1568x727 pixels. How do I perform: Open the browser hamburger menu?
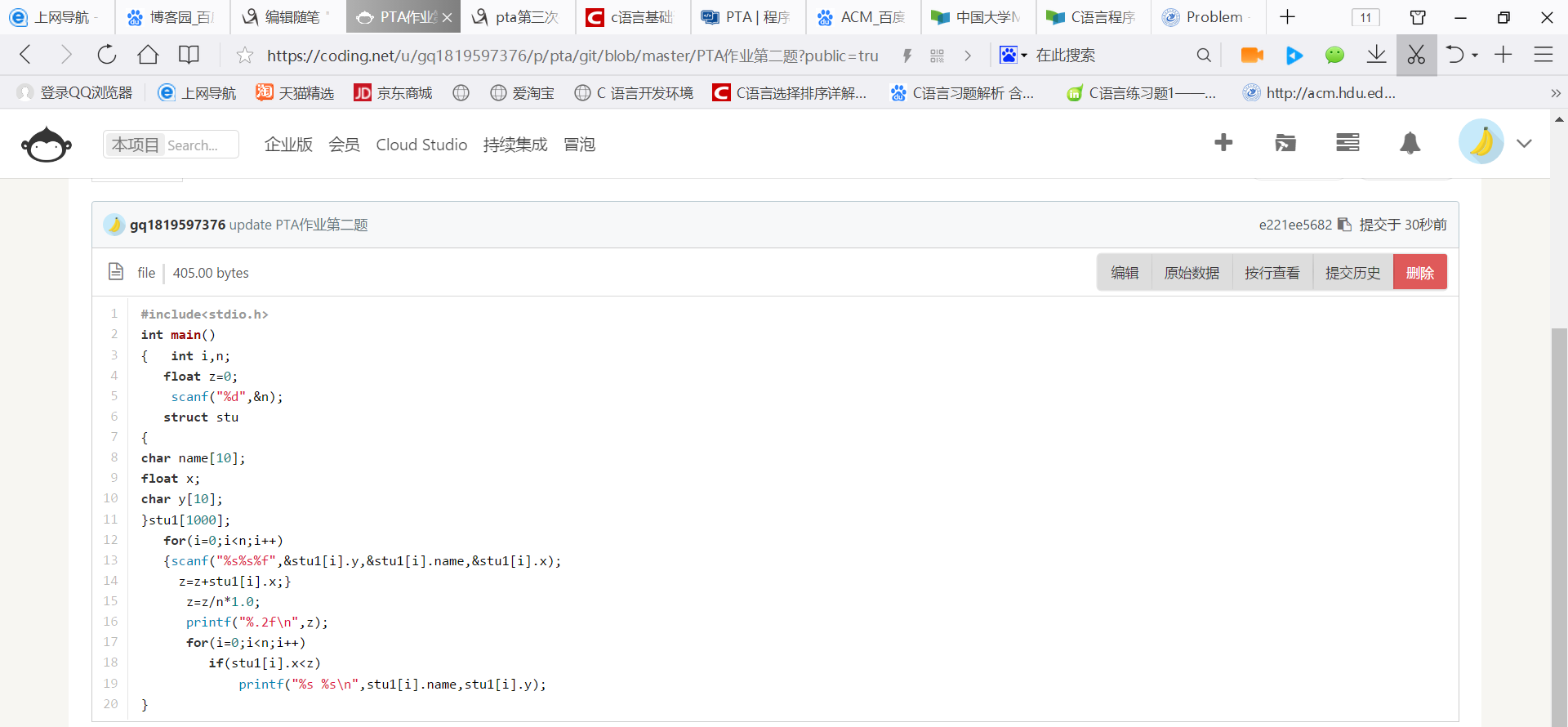1543,55
